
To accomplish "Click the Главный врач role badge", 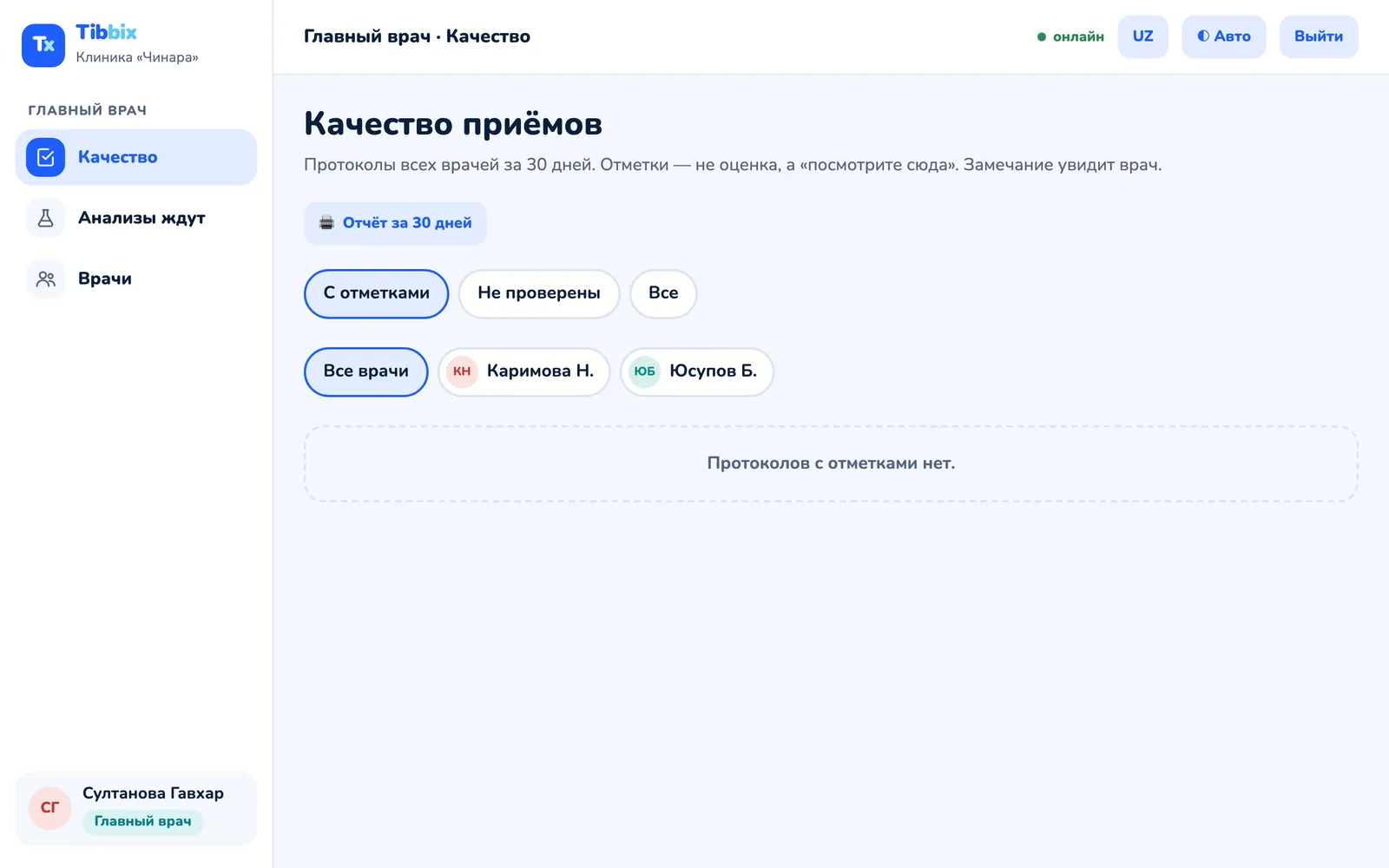I will 142,821.
